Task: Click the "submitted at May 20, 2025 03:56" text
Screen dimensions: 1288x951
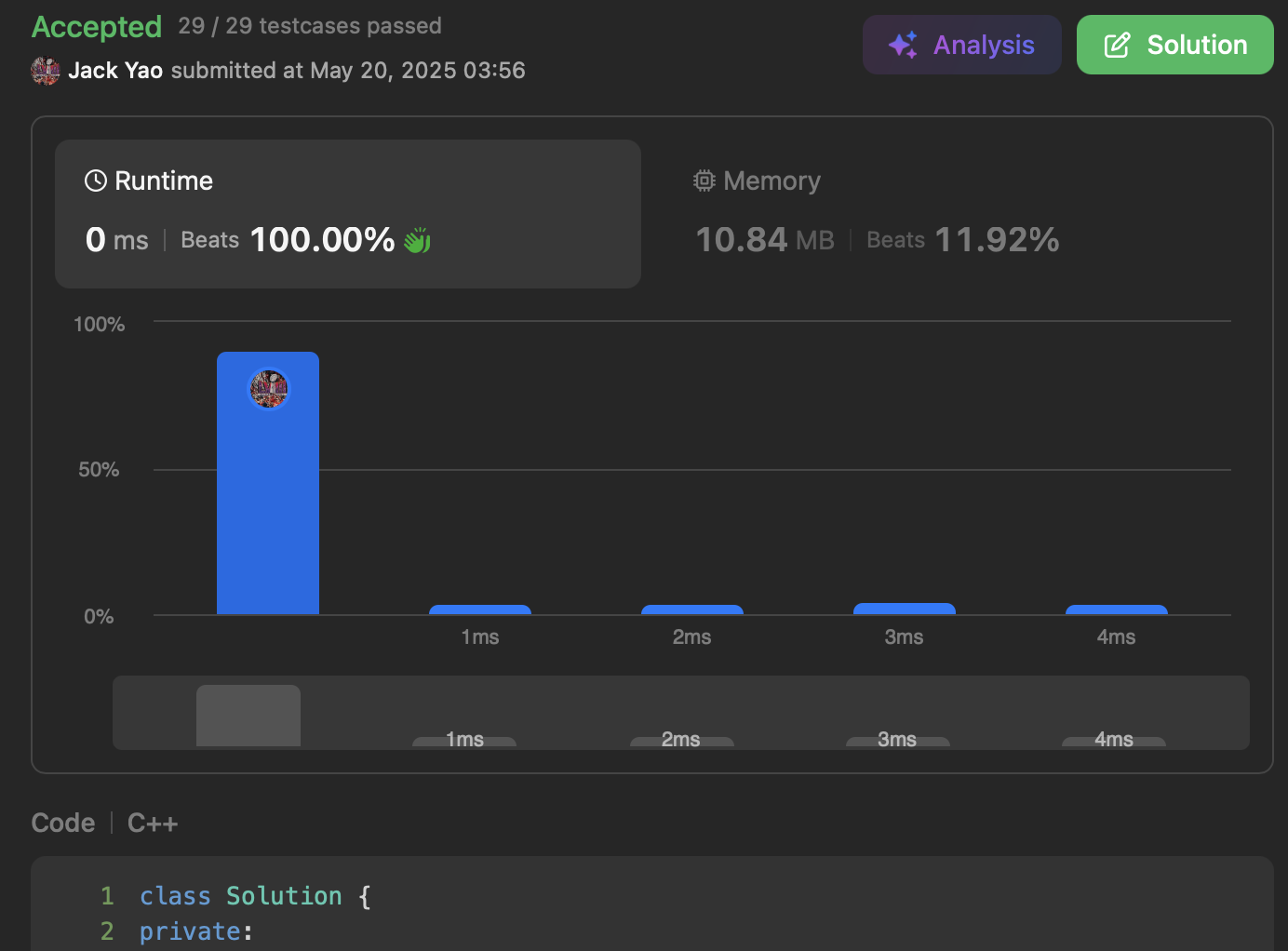Action: point(348,71)
